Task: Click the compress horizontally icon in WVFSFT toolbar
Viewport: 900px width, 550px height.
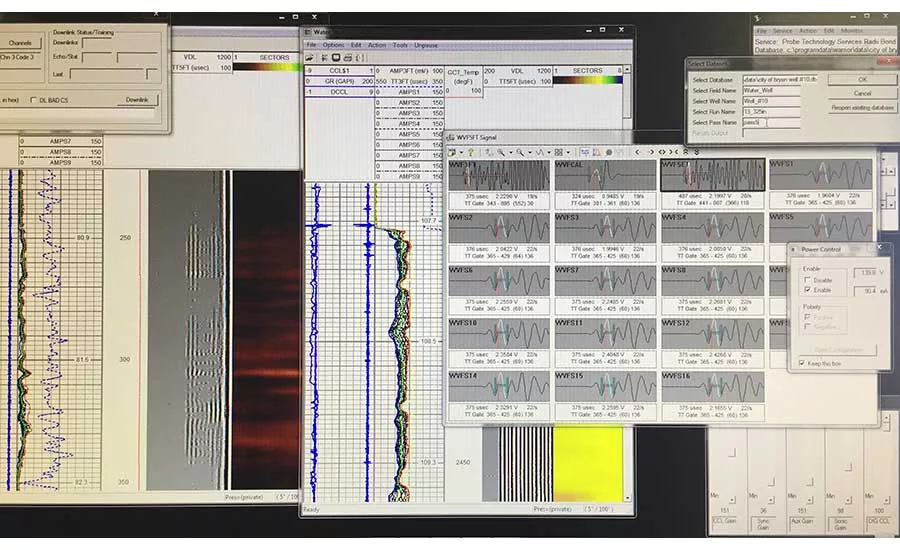Action: tap(673, 152)
